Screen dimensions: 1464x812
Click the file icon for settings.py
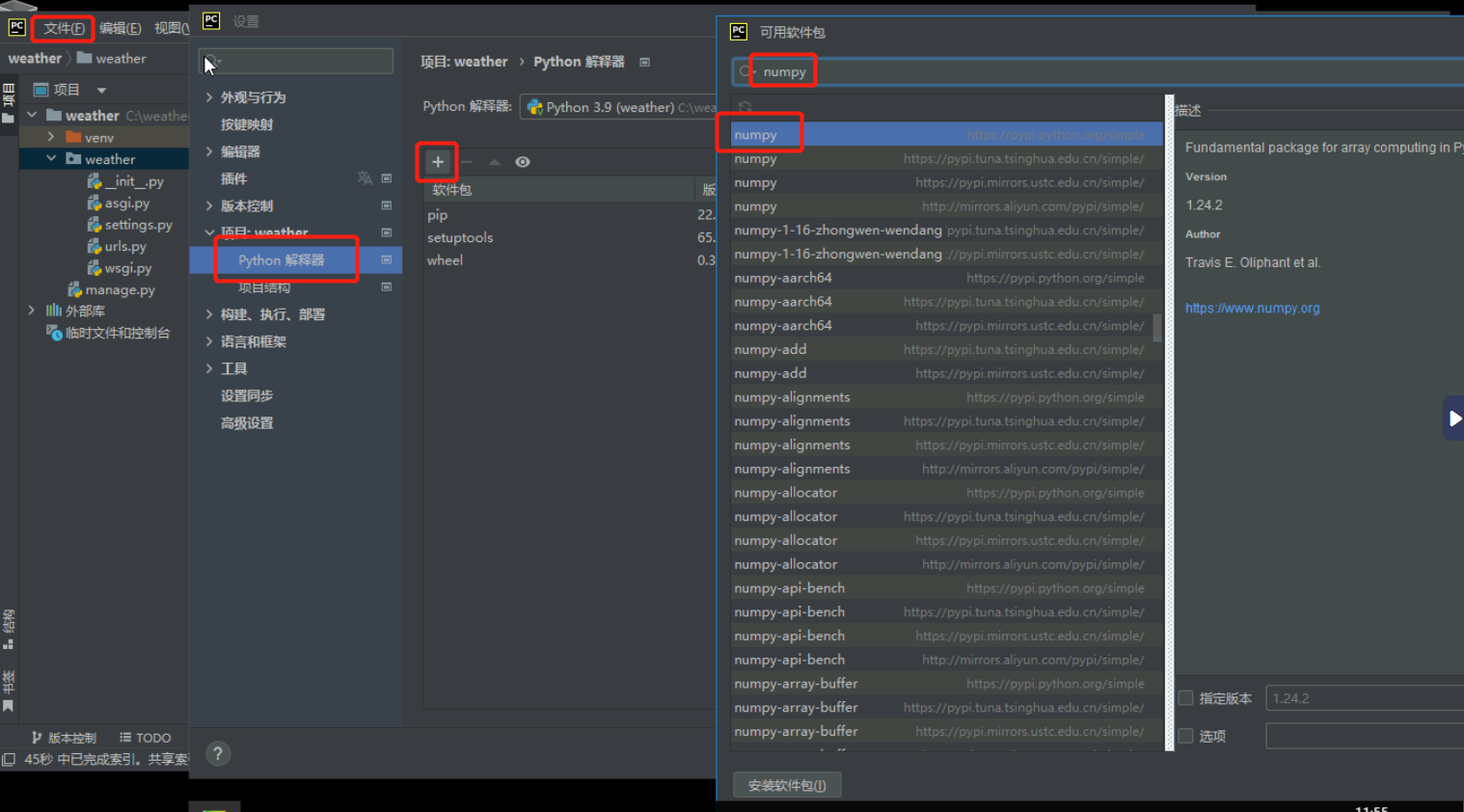click(x=95, y=225)
